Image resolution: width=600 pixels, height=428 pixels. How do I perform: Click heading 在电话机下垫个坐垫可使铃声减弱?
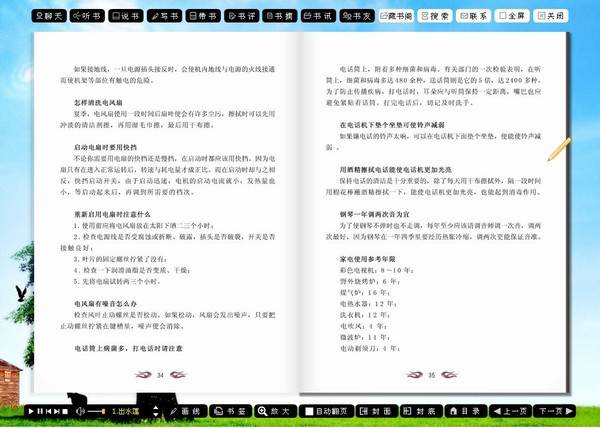tap(392, 125)
